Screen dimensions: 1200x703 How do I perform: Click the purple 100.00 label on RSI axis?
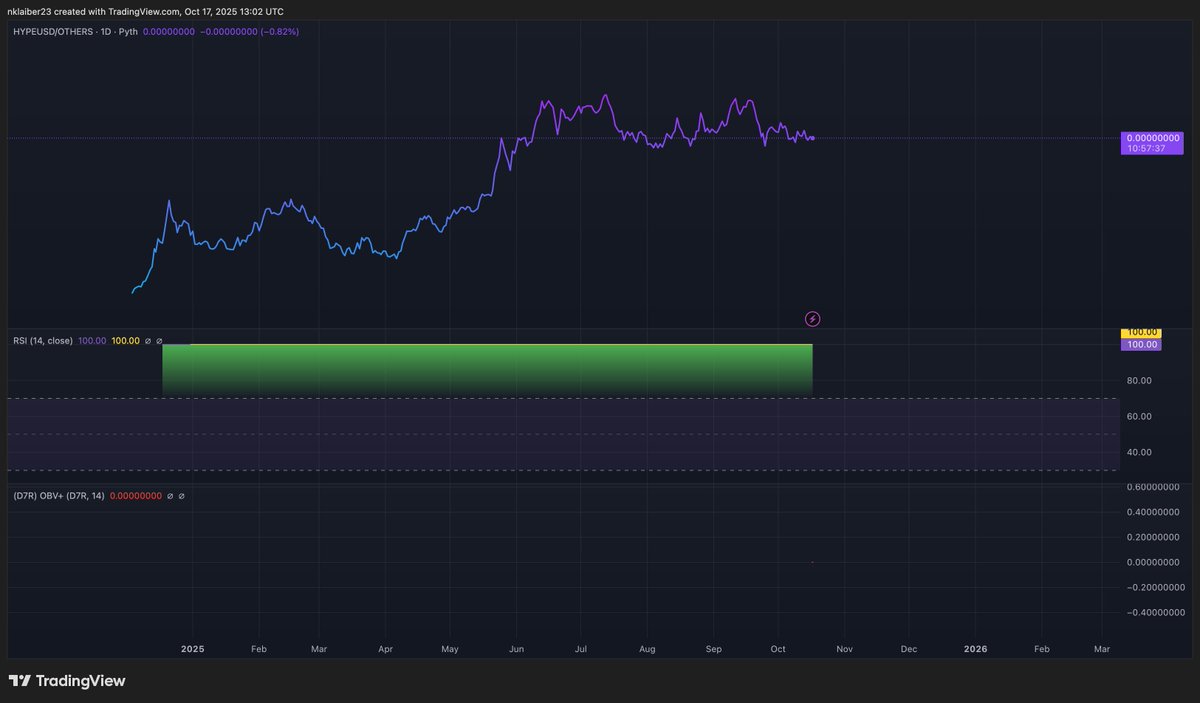pos(1140,344)
